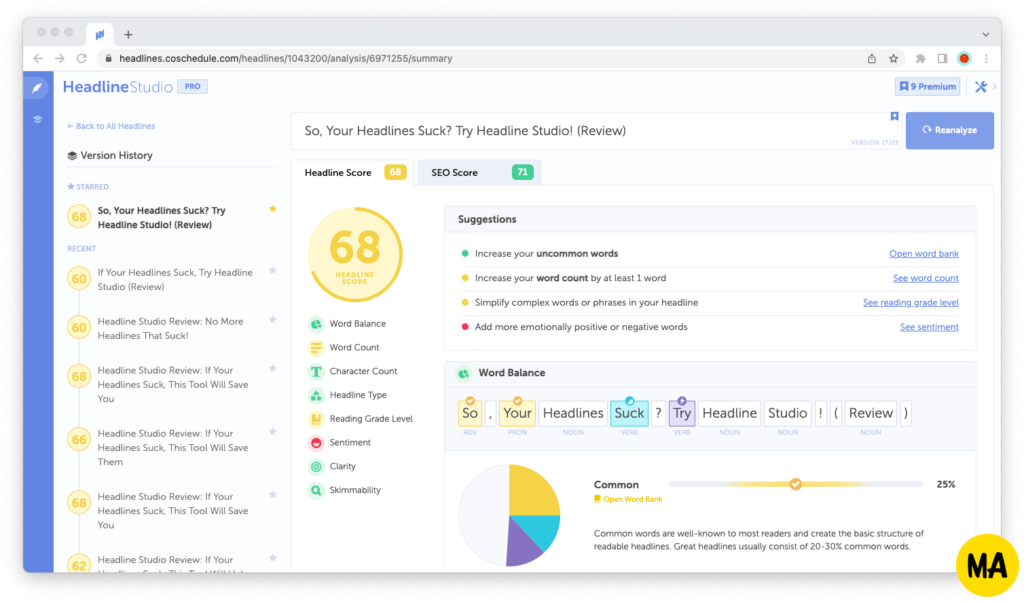Click the yellow segment of the pie chart
This screenshot has height=601, width=1024.
pyautogui.click(x=534, y=490)
